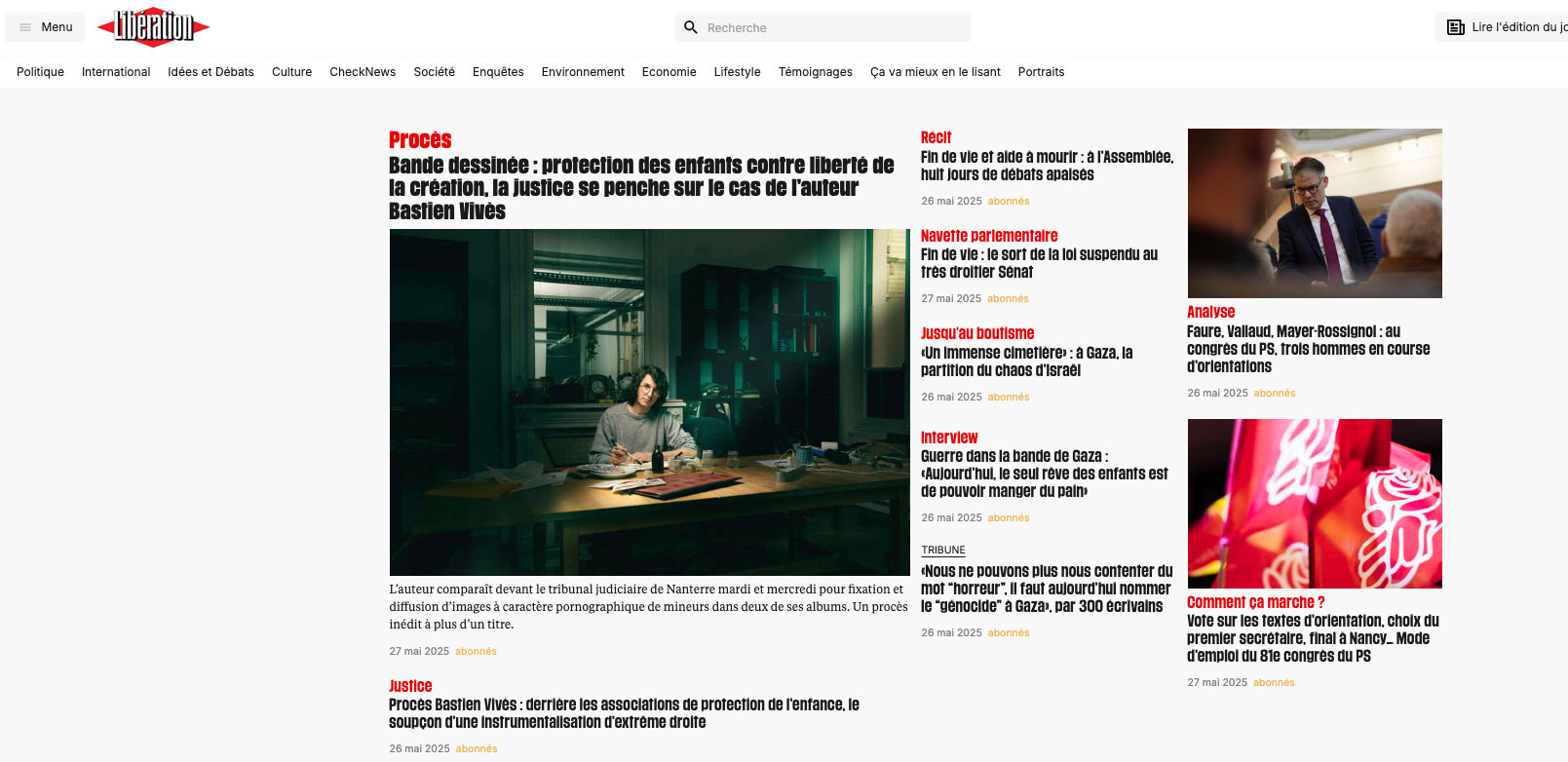Open the Environnement section
1568x762 pixels.
point(583,72)
